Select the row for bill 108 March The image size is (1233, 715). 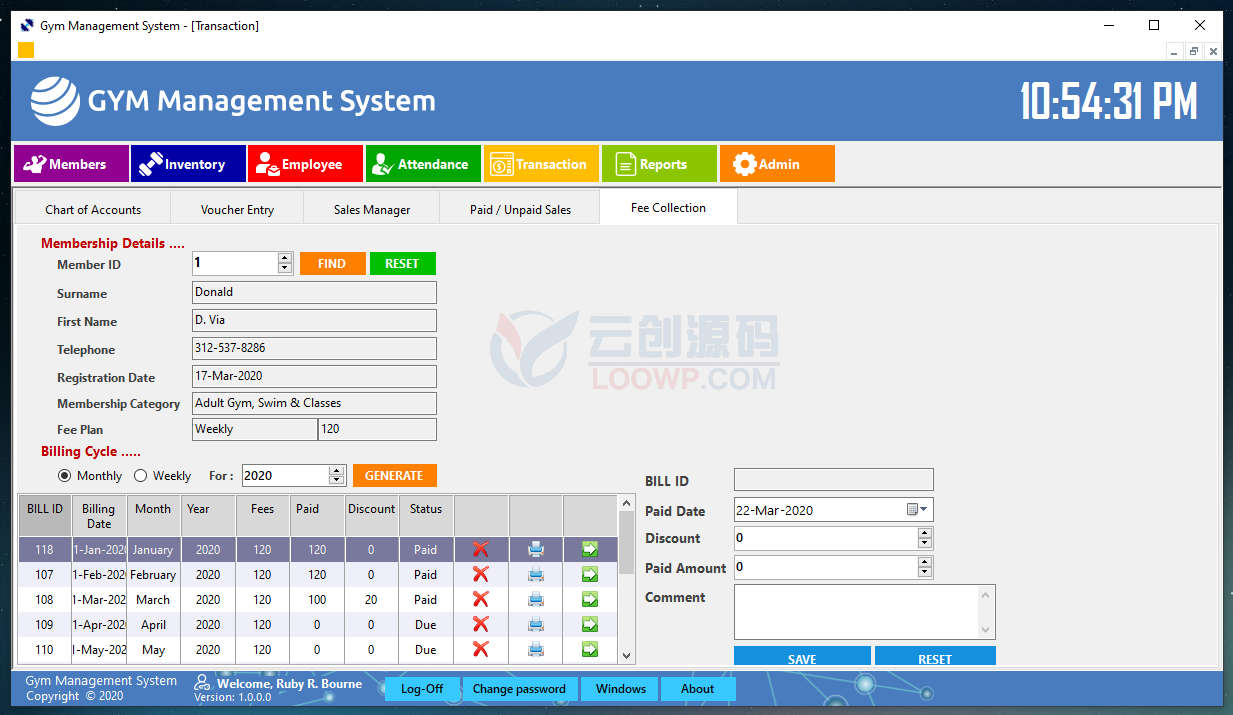pyautogui.click(x=318, y=599)
